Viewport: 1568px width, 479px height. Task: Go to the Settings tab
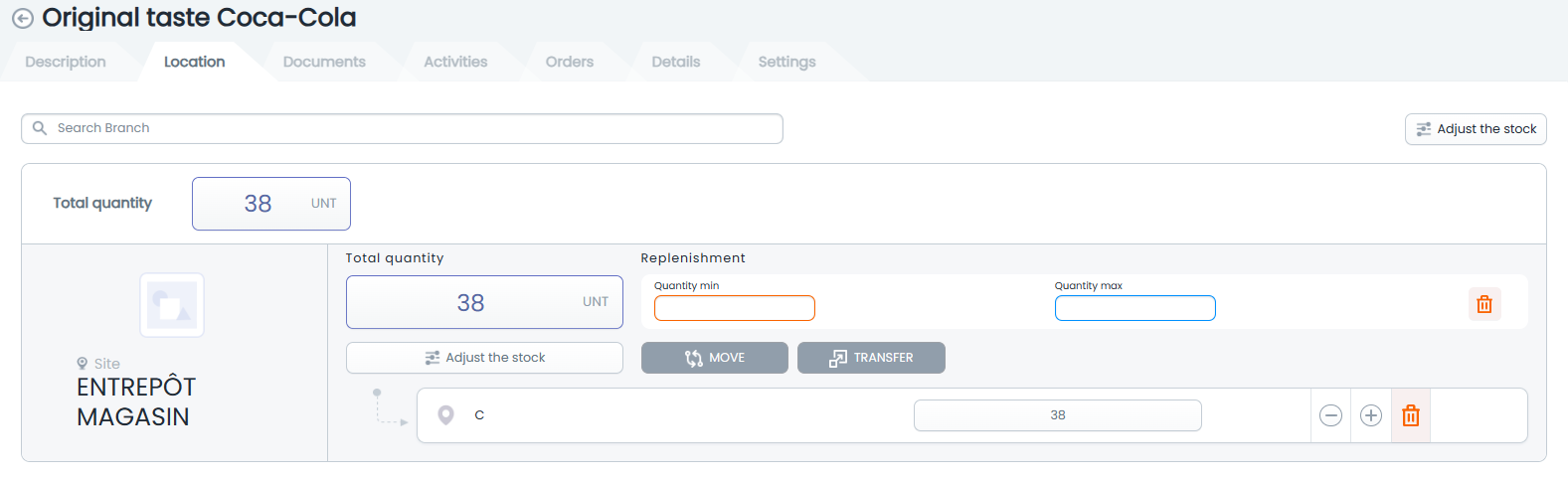click(786, 62)
